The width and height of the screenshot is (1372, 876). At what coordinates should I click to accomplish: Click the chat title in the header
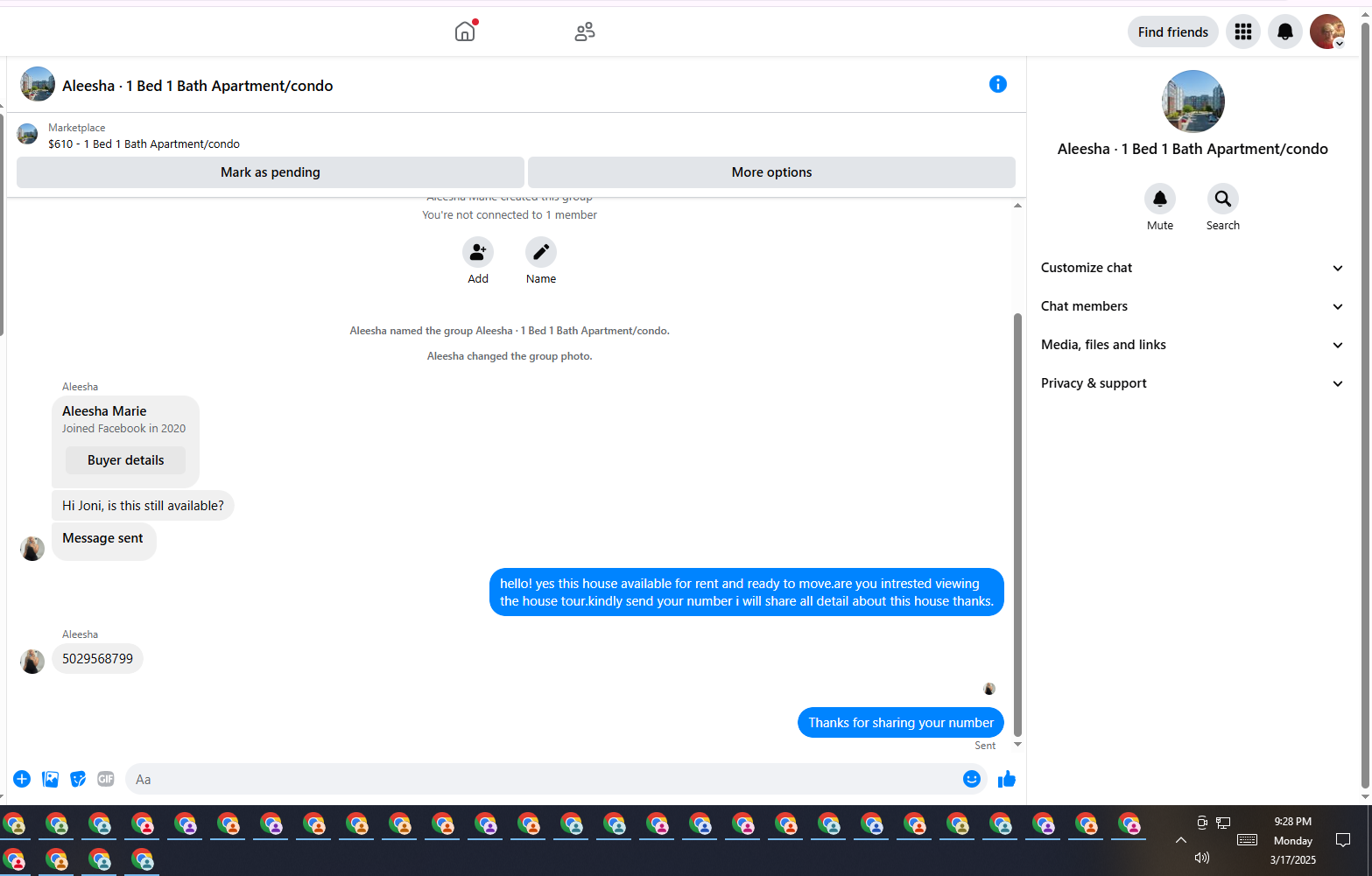[198, 86]
